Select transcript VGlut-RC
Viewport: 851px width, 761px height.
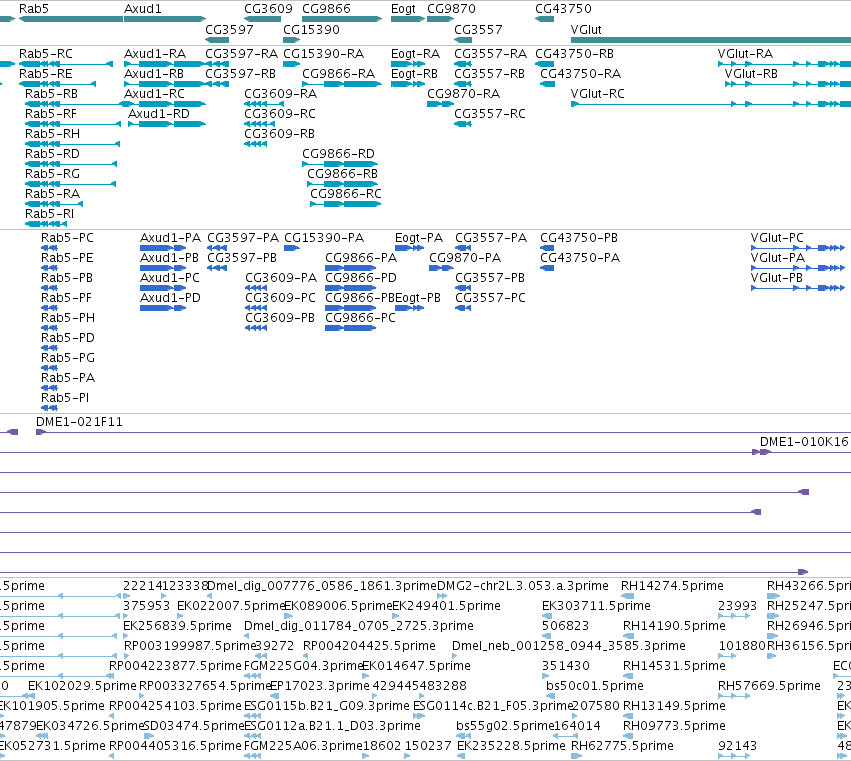pyautogui.click(x=711, y=104)
